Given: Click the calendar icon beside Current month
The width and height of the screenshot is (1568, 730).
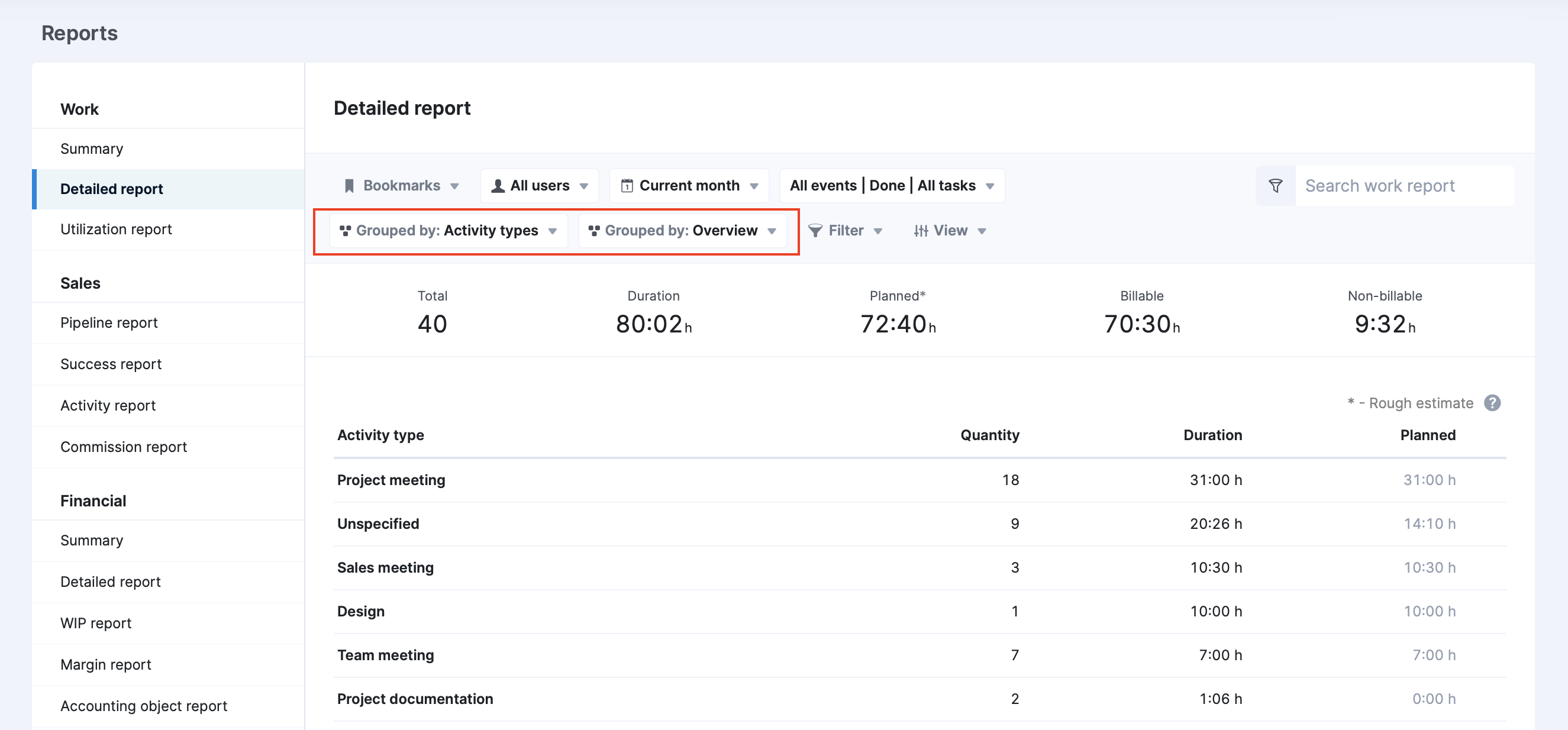Looking at the screenshot, I should [x=627, y=186].
